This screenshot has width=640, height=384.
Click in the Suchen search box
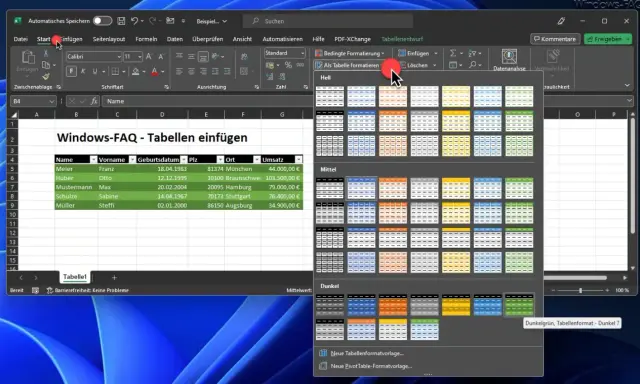[328, 21]
